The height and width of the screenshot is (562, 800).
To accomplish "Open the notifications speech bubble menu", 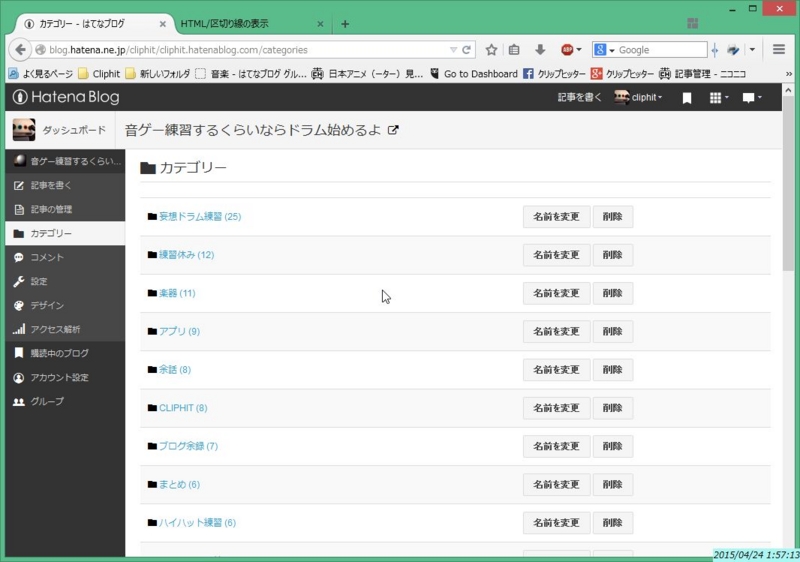I will pyautogui.click(x=752, y=97).
